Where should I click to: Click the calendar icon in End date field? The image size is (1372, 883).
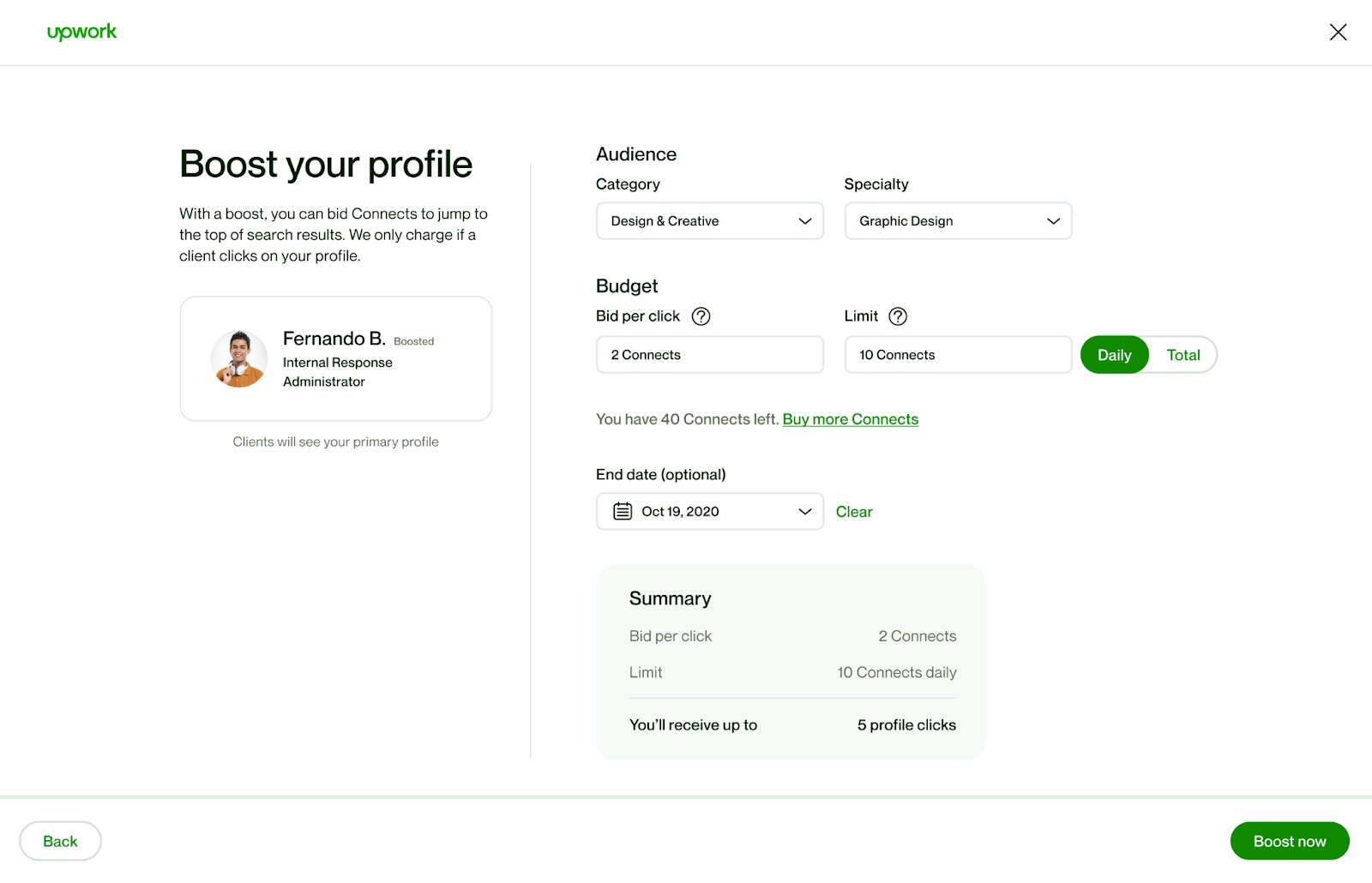click(623, 512)
